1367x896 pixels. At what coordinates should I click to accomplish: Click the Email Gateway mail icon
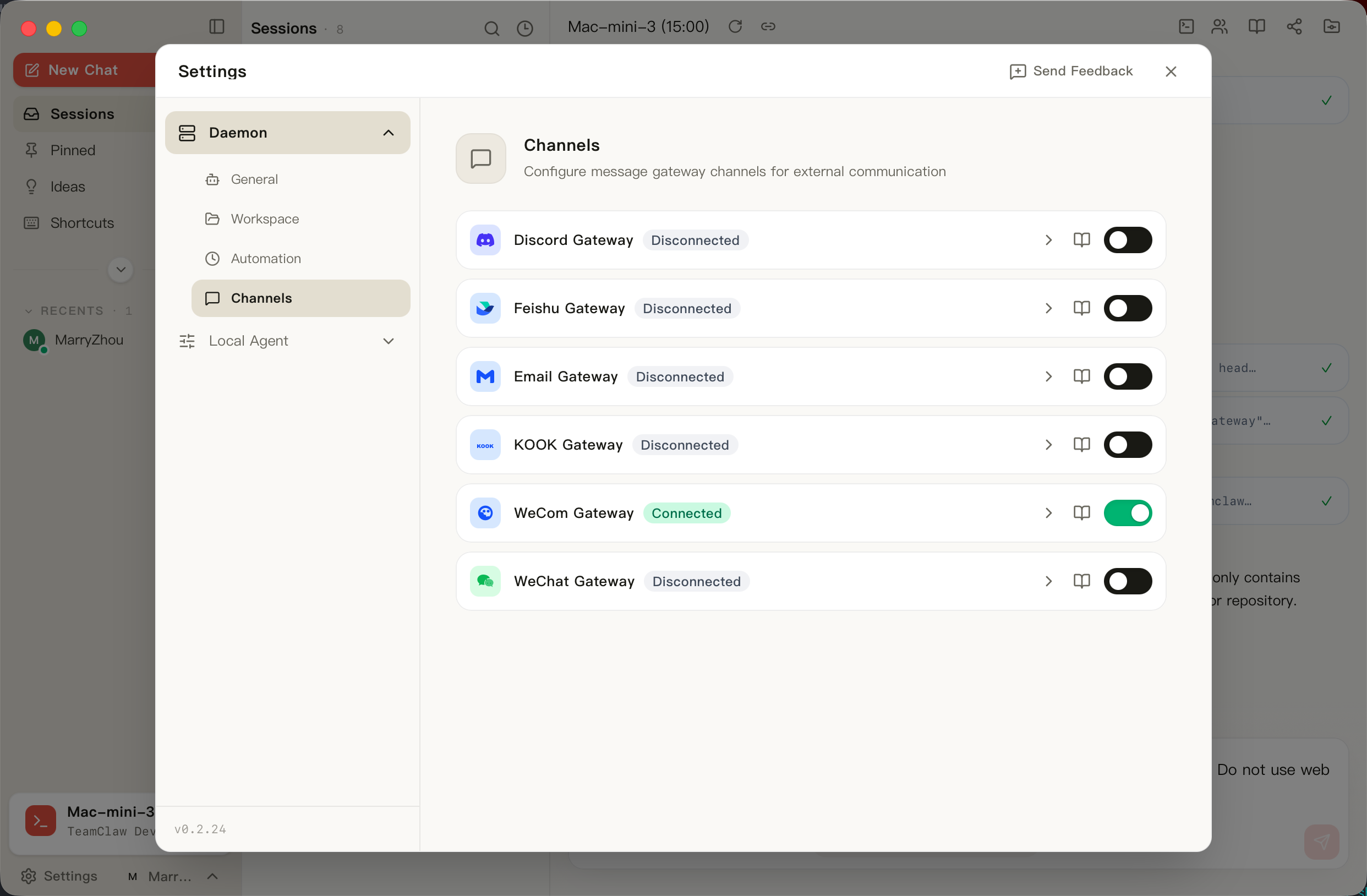pos(485,377)
